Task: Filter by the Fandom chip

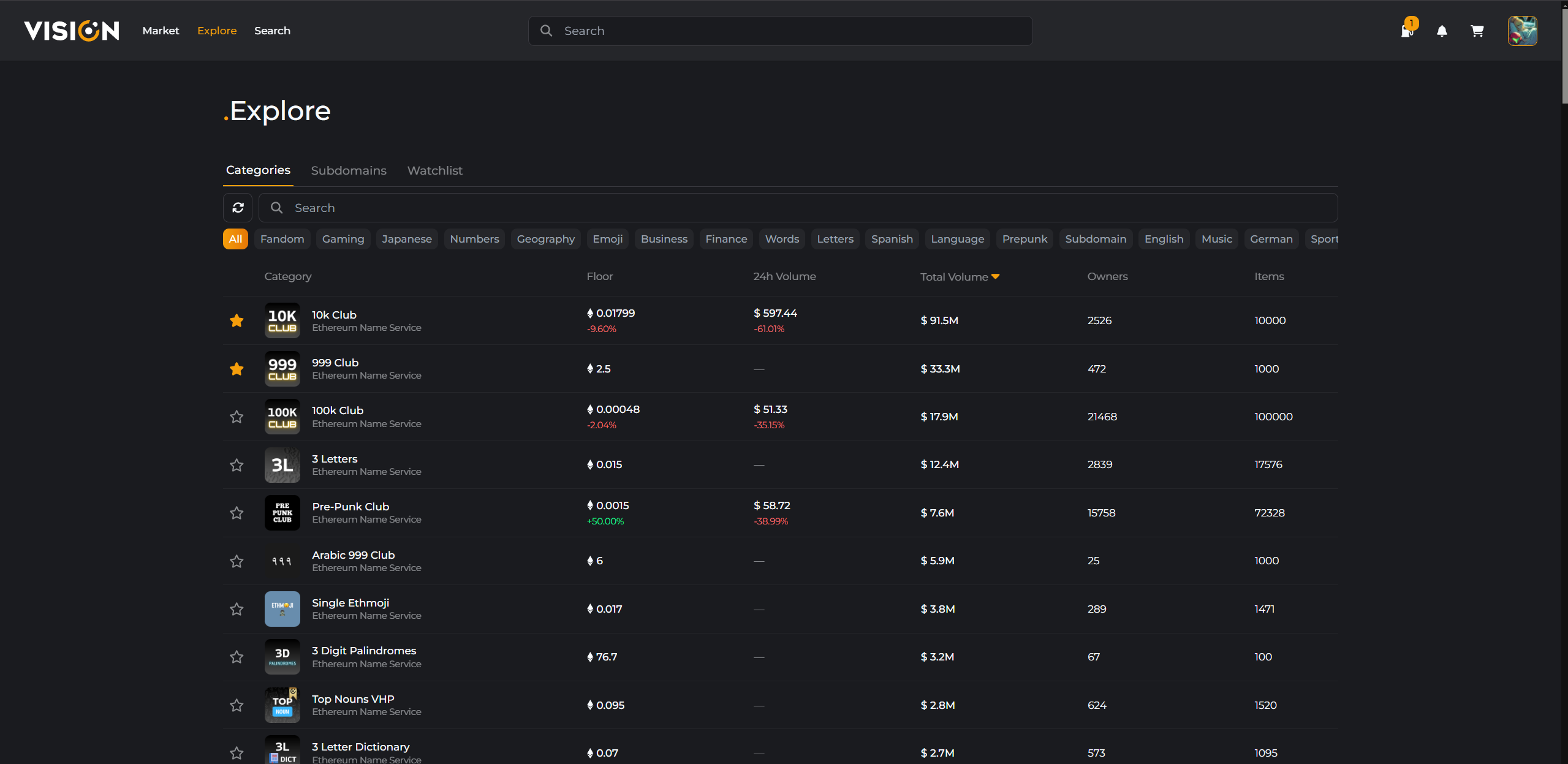Action: pyautogui.click(x=282, y=239)
